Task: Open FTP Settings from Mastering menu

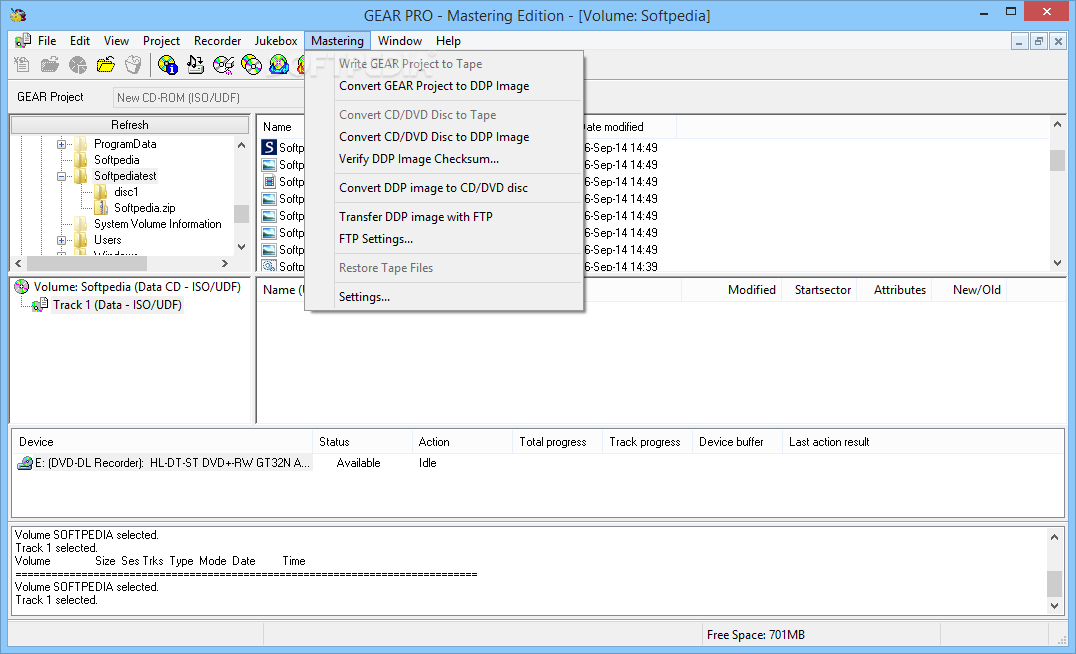Action: pos(445,239)
